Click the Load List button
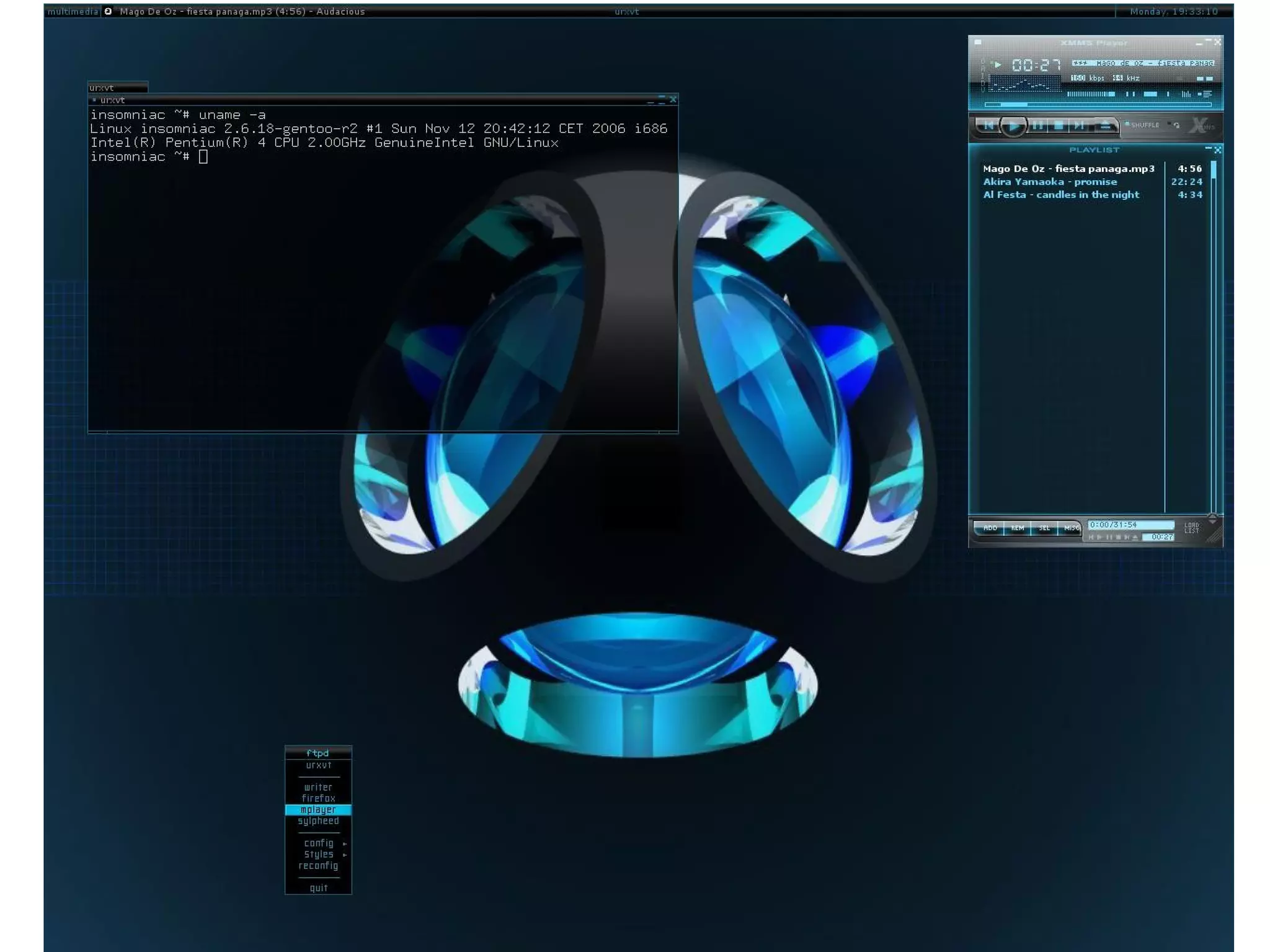The width and height of the screenshot is (1270, 952). (x=1191, y=528)
